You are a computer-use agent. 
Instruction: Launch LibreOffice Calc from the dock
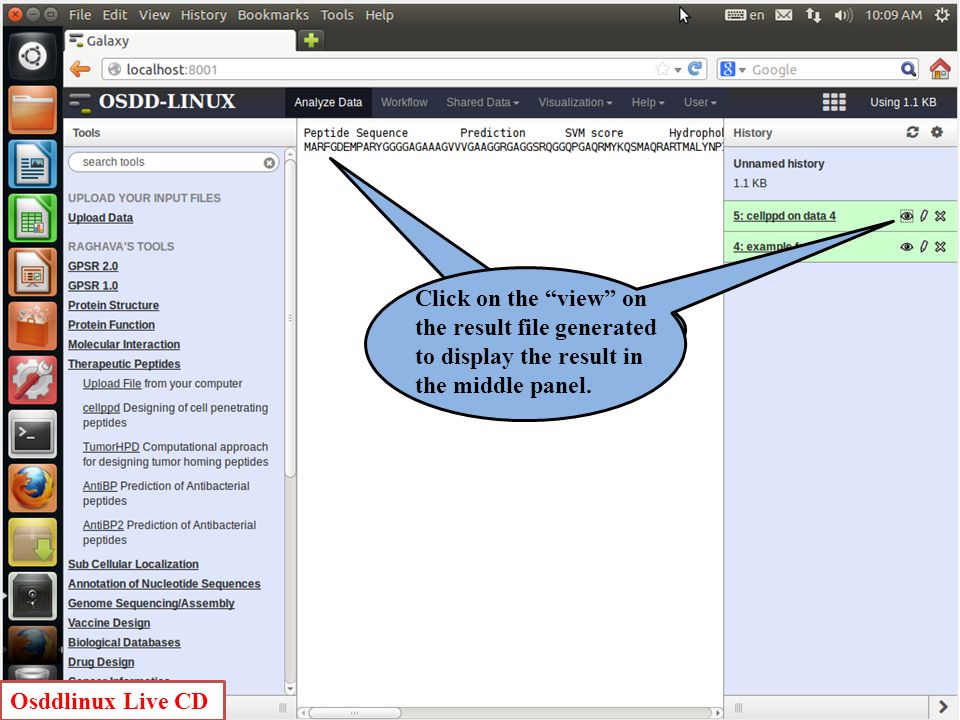point(32,218)
